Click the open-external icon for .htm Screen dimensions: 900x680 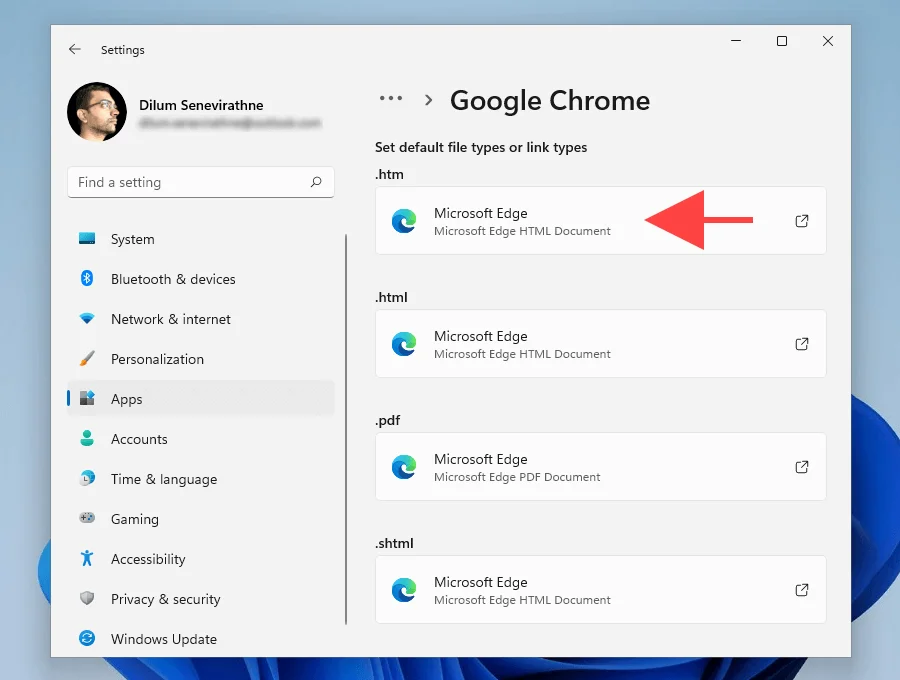[x=802, y=221]
